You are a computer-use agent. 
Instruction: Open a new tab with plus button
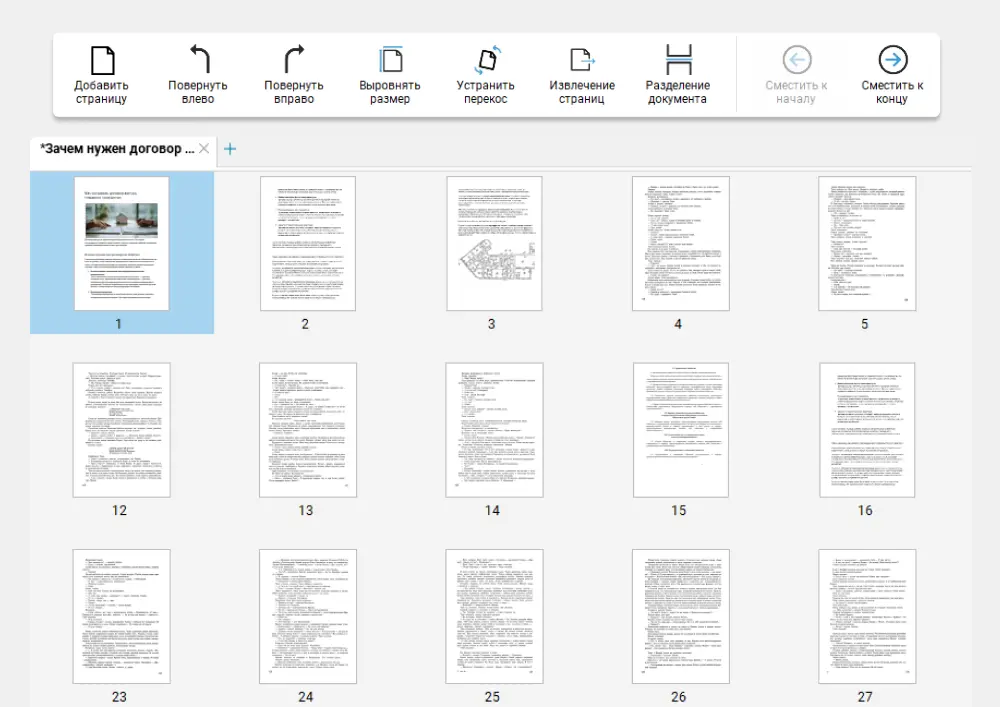click(x=230, y=149)
